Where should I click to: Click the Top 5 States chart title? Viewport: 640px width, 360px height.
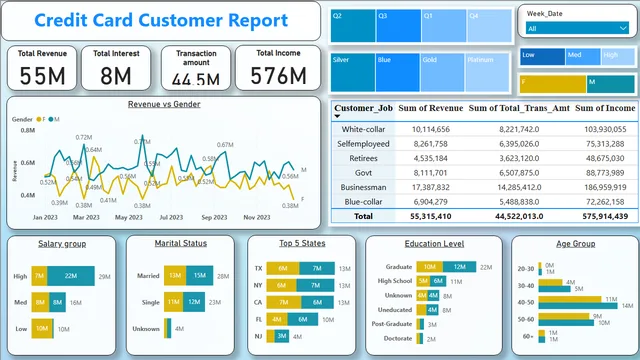[302, 243]
